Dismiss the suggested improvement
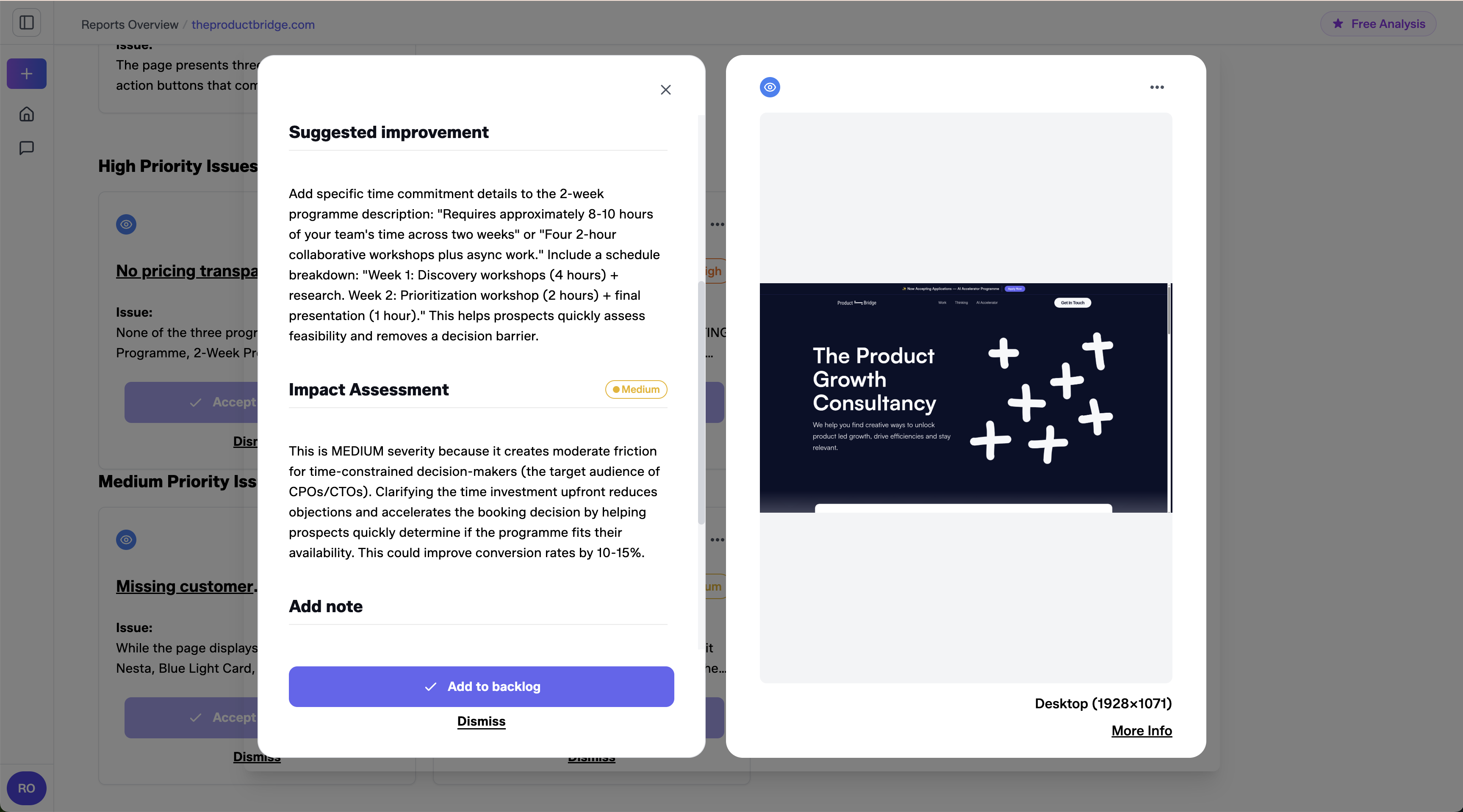The image size is (1463, 812). tap(480, 721)
